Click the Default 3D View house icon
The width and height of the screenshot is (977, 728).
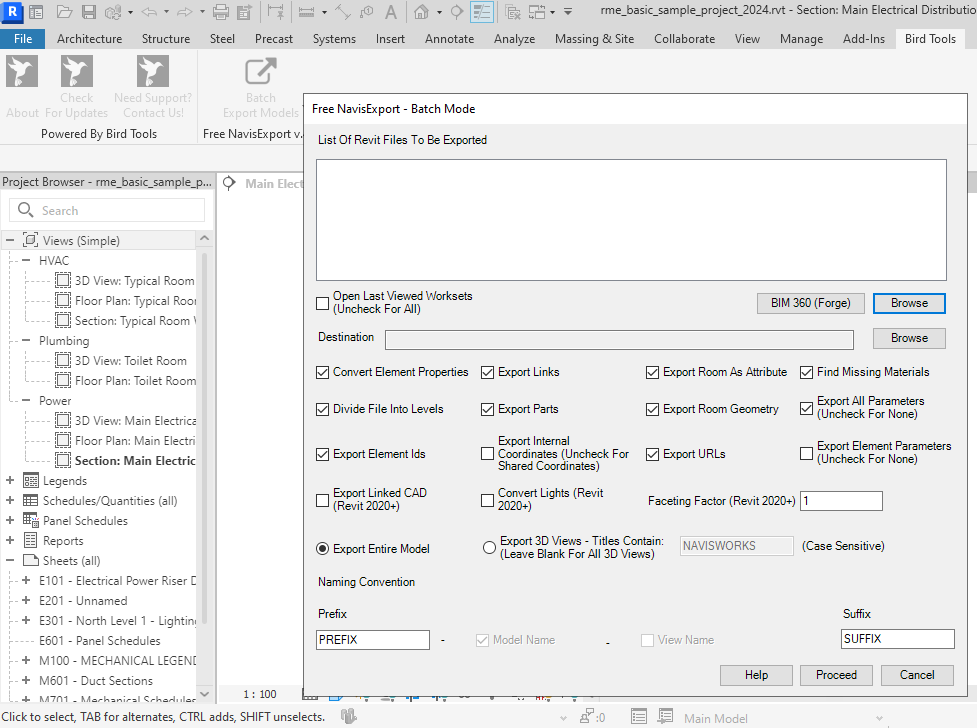[x=422, y=13]
